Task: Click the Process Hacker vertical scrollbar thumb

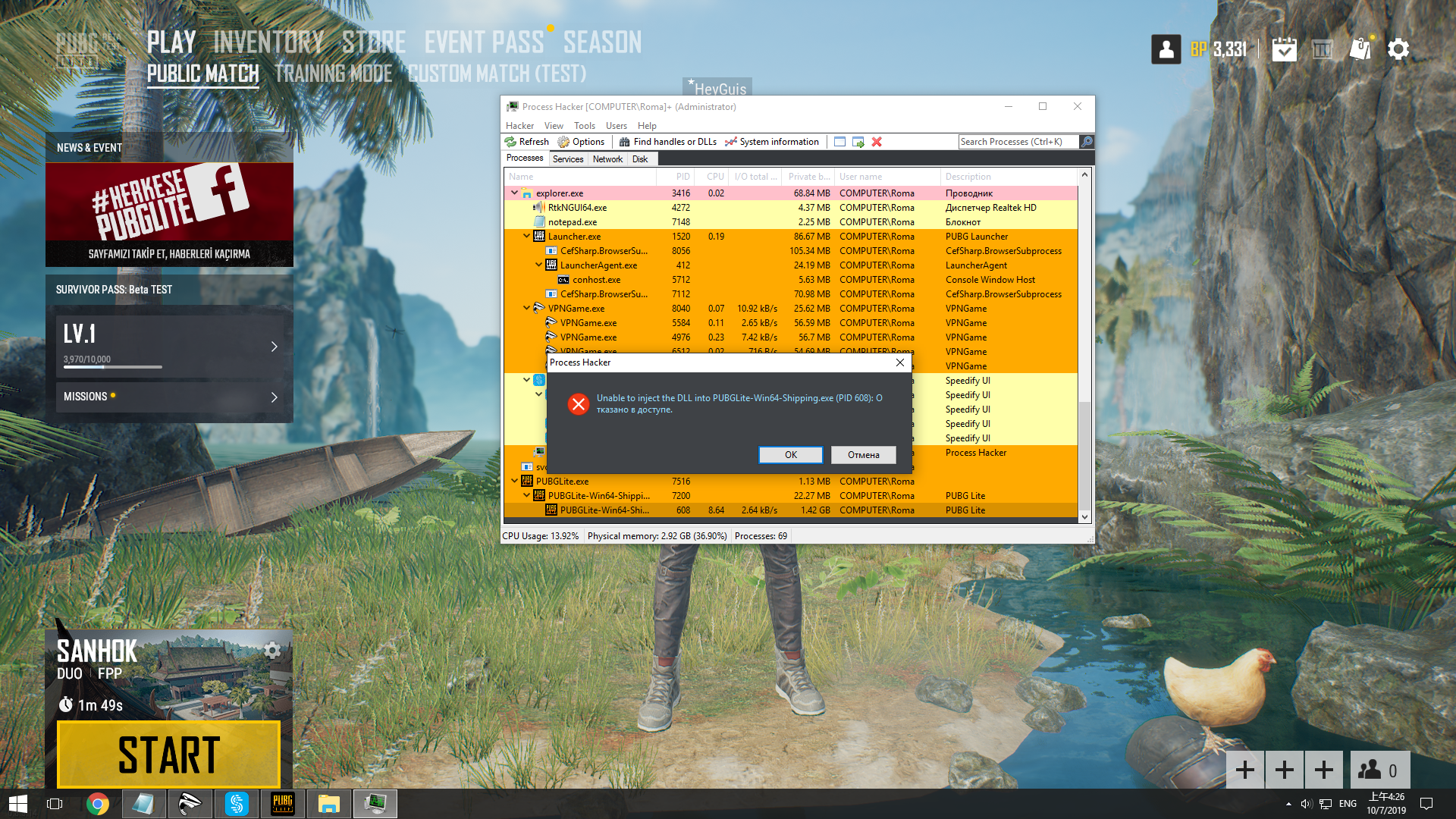Action: tap(1084, 453)
